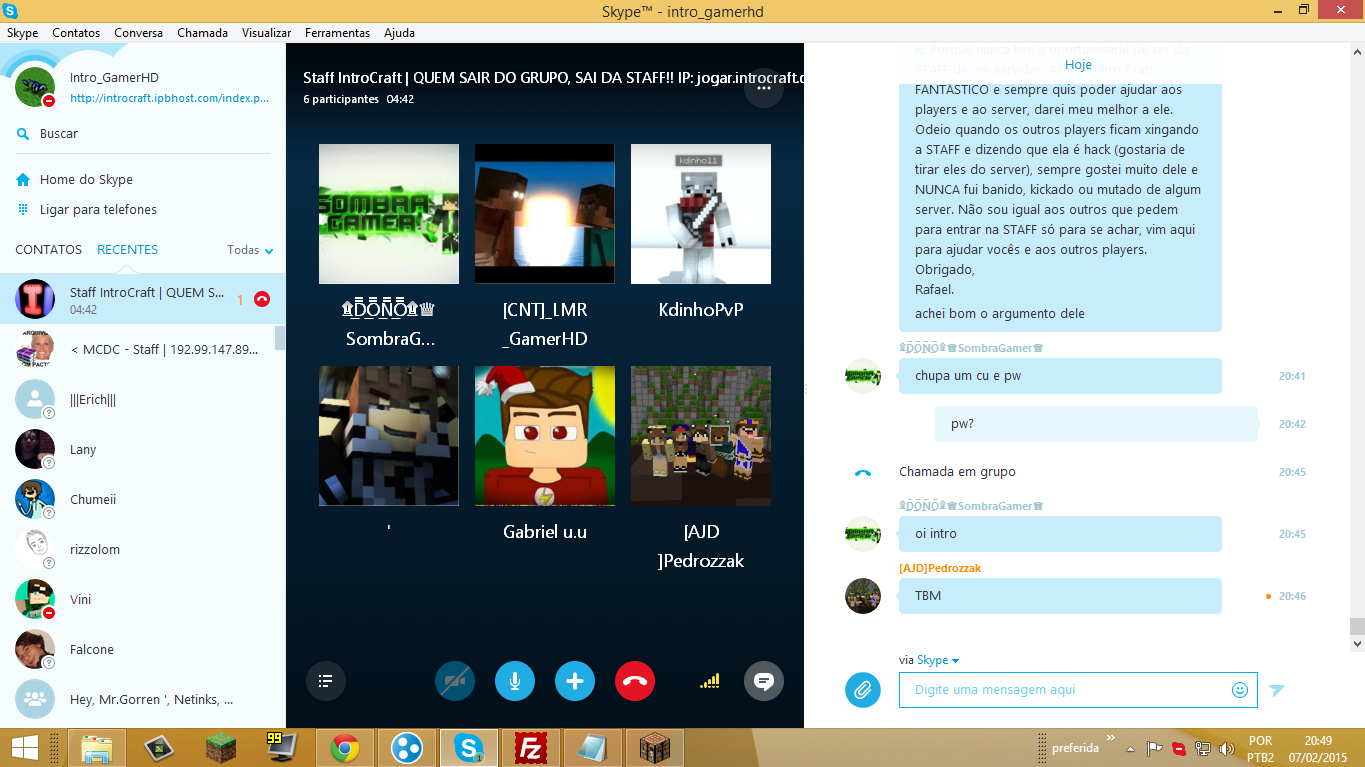Open Windows Start button
1365x767 pixels.
click(x=25, y=747)
